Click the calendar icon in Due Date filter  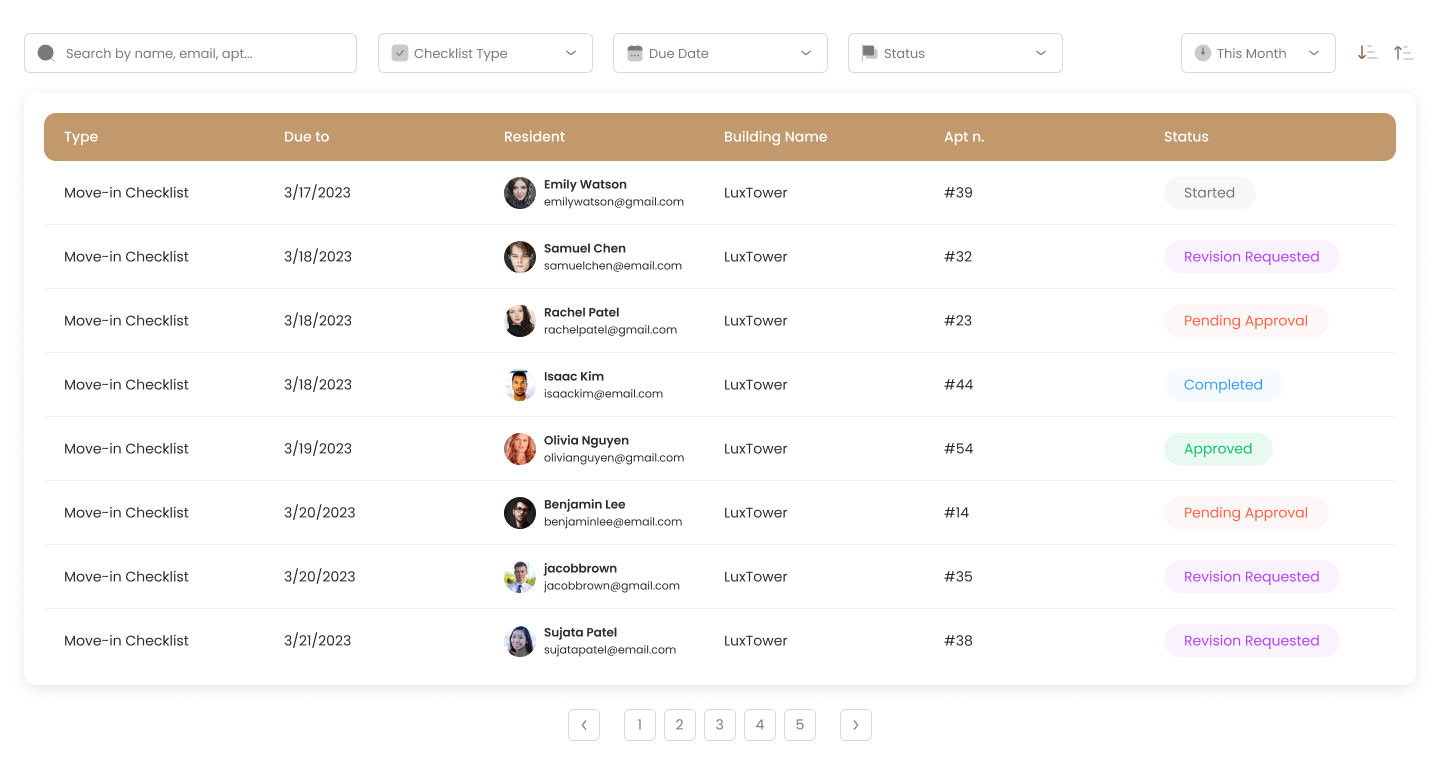(634, 52)
